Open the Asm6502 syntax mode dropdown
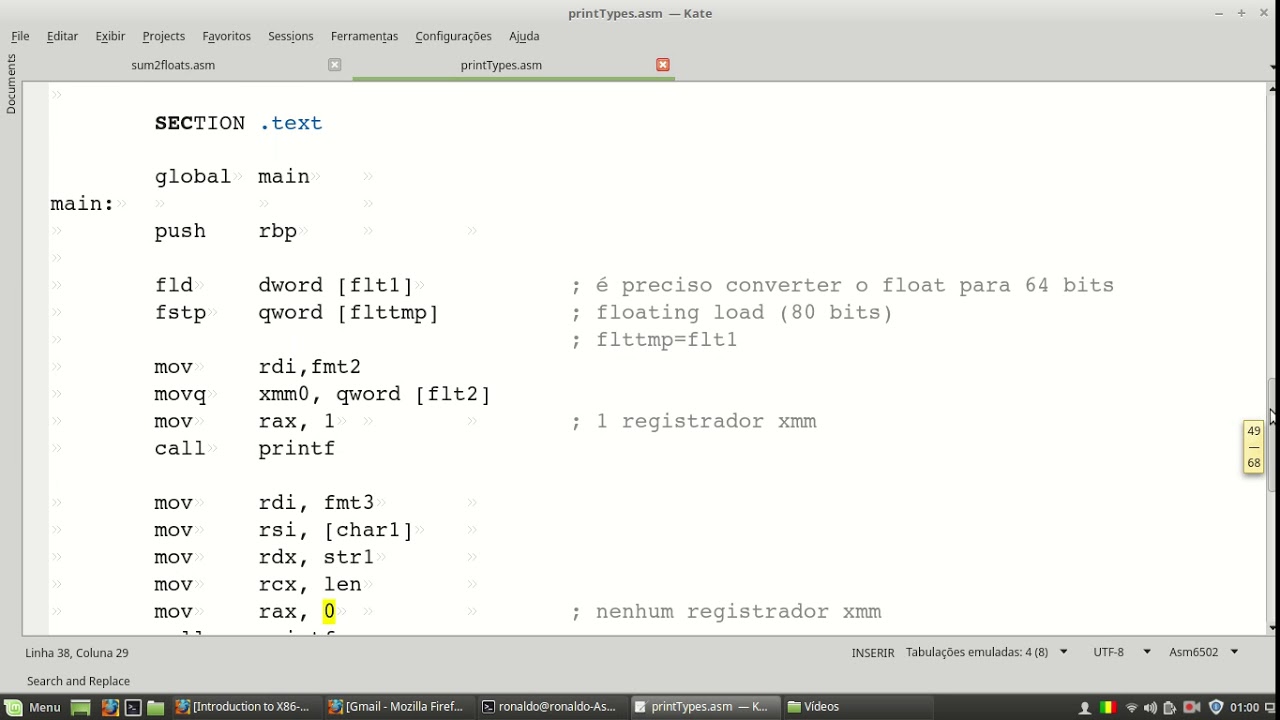This screenshot has height=720, width=1280. point(1204,652)
